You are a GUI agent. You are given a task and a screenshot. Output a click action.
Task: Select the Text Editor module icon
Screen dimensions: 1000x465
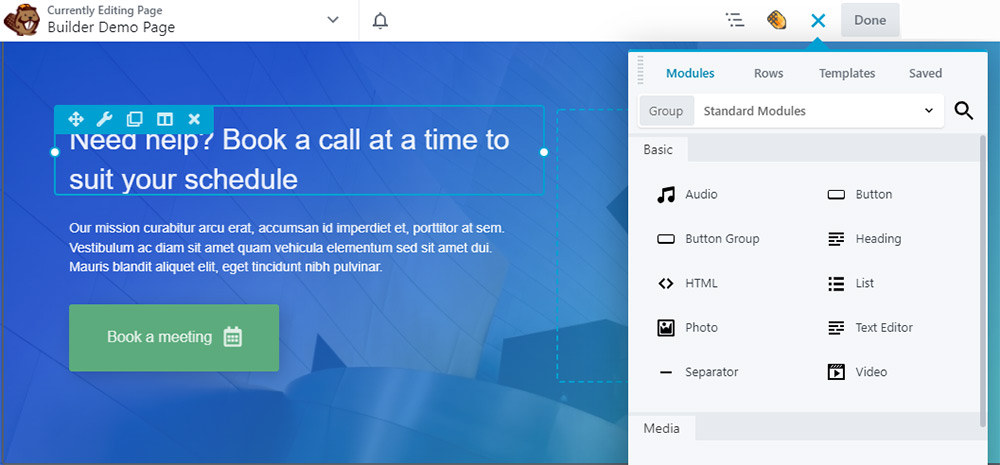point(836,328)
